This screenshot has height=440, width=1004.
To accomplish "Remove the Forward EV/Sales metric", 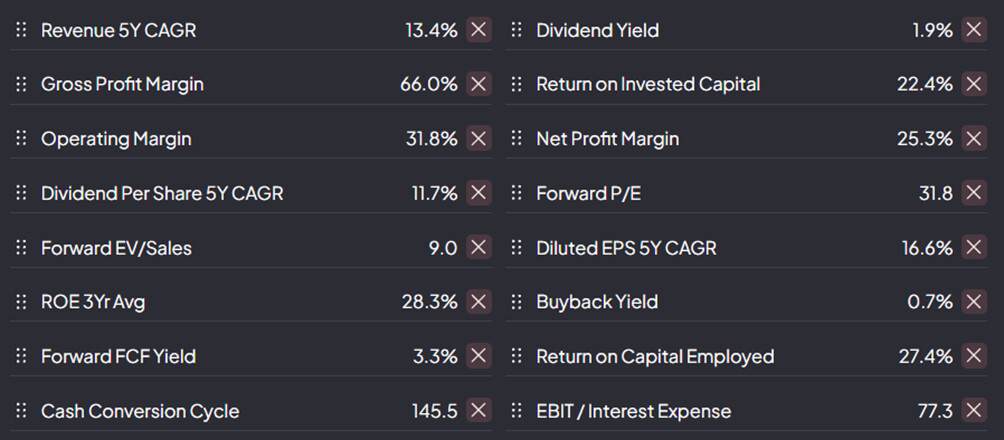I will [x=479, y=247].
